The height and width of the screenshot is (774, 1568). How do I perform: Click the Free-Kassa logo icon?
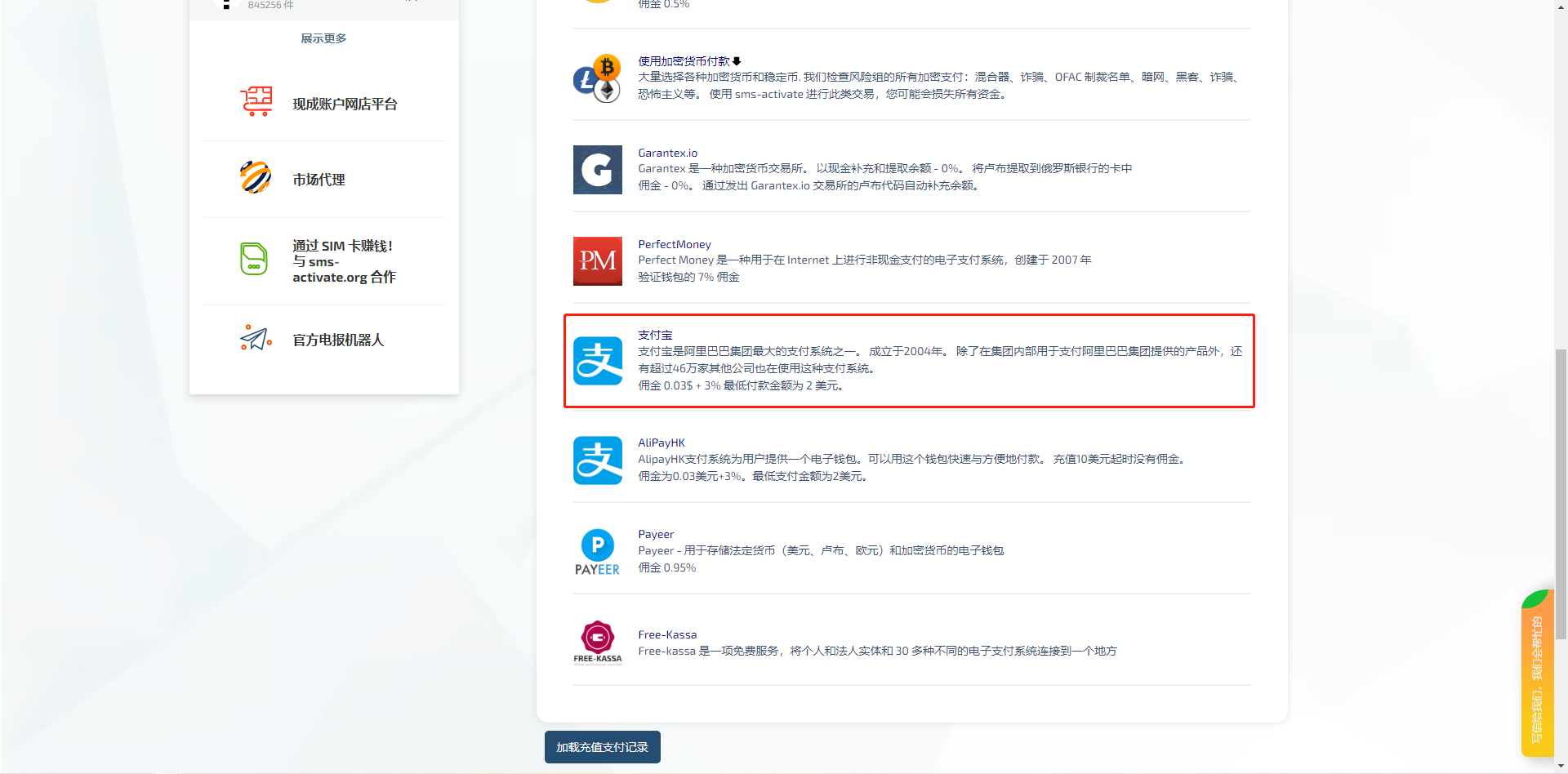coord(597,643)
